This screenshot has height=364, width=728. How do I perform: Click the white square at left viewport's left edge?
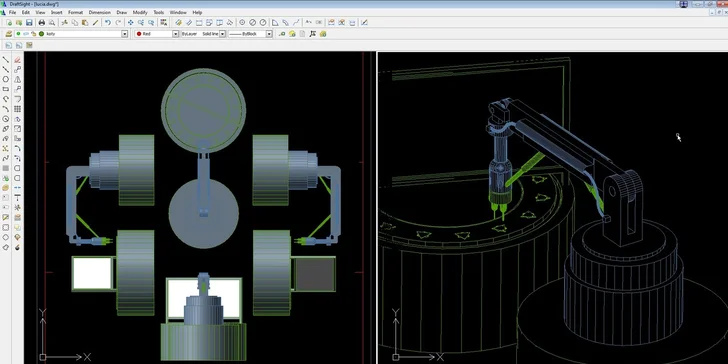tap(92, 273)
